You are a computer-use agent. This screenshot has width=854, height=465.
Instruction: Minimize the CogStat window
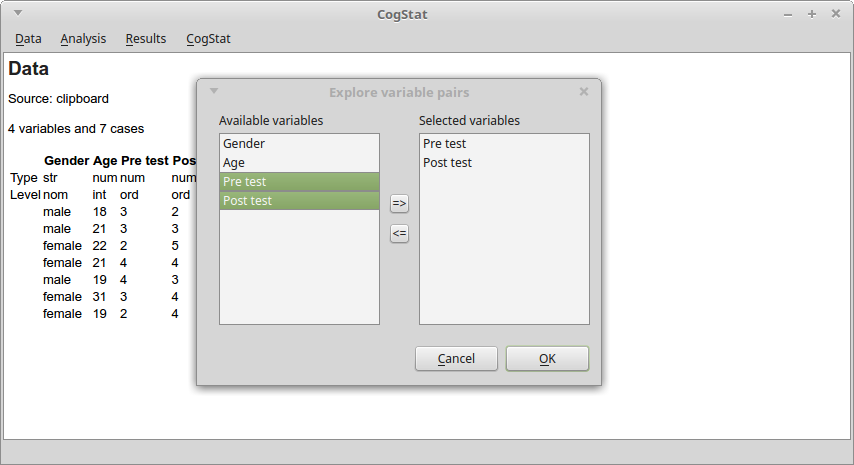pos(788,14)
